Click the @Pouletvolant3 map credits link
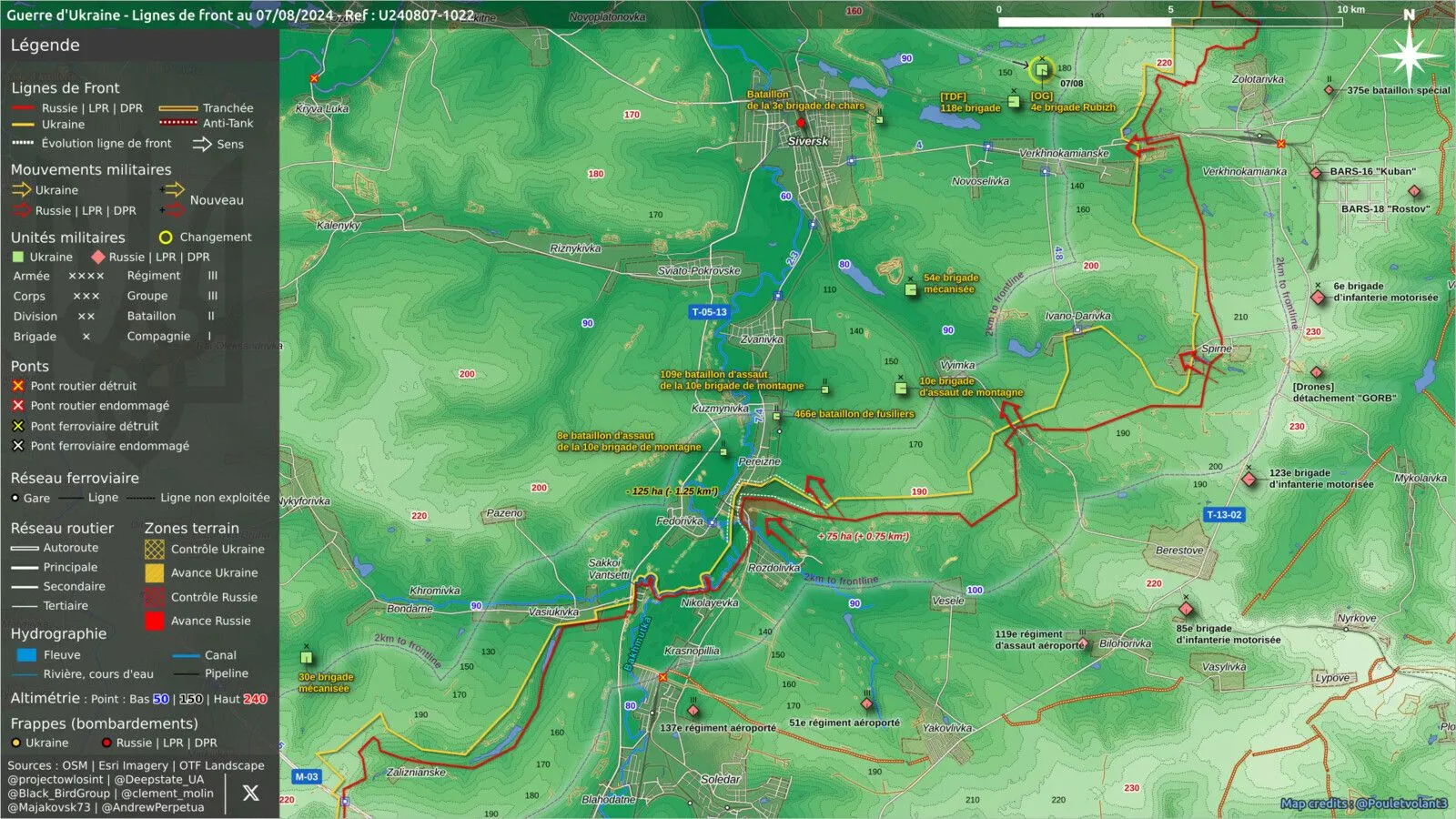The width and height of the screenshot is (1456, 819). 1401,804
